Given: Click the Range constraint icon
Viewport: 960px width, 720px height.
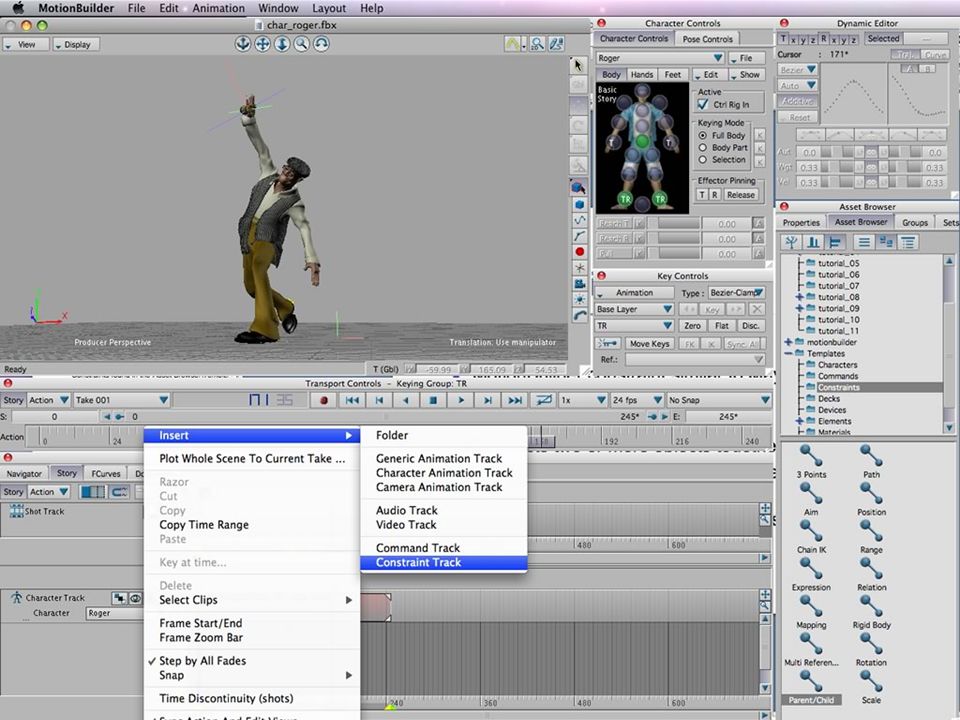Looking at the screenshot, I should click(871, 531).
